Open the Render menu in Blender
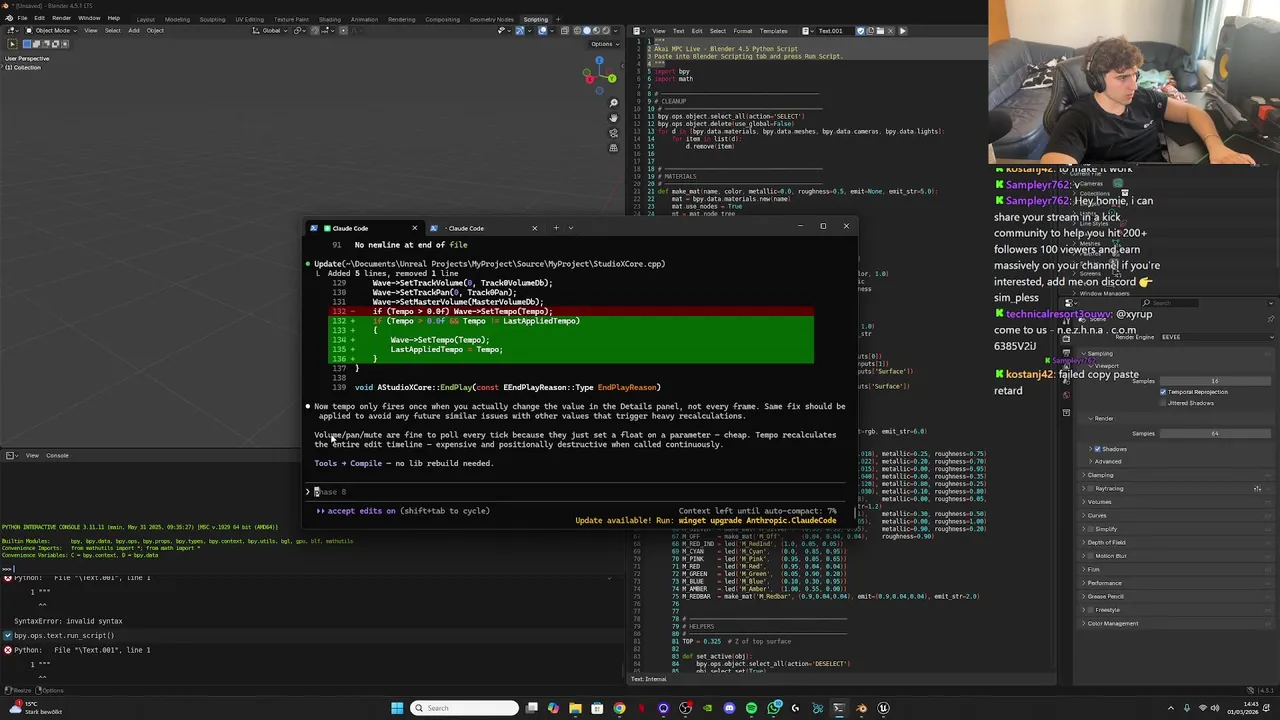Image resolution: width=1280 pixels, height=720 pixels. coord(61,18)
